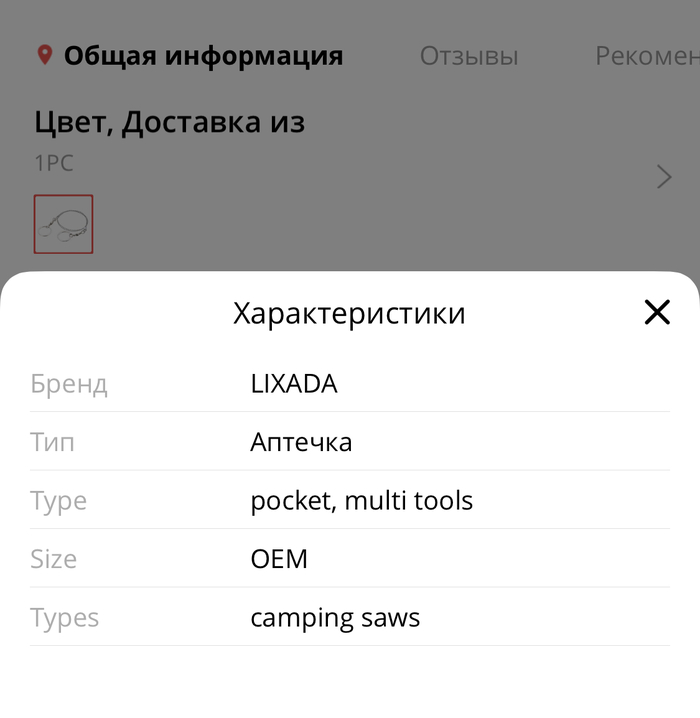Tap the 1PC variant label
Screen dimensions: 700x718
coord(54,163)
